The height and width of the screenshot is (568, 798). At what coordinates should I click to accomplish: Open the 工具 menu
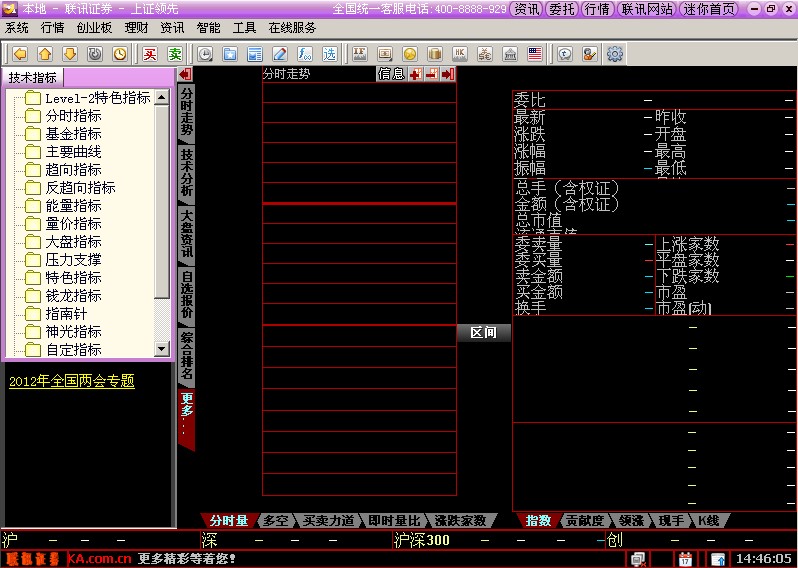pos(244,28)
